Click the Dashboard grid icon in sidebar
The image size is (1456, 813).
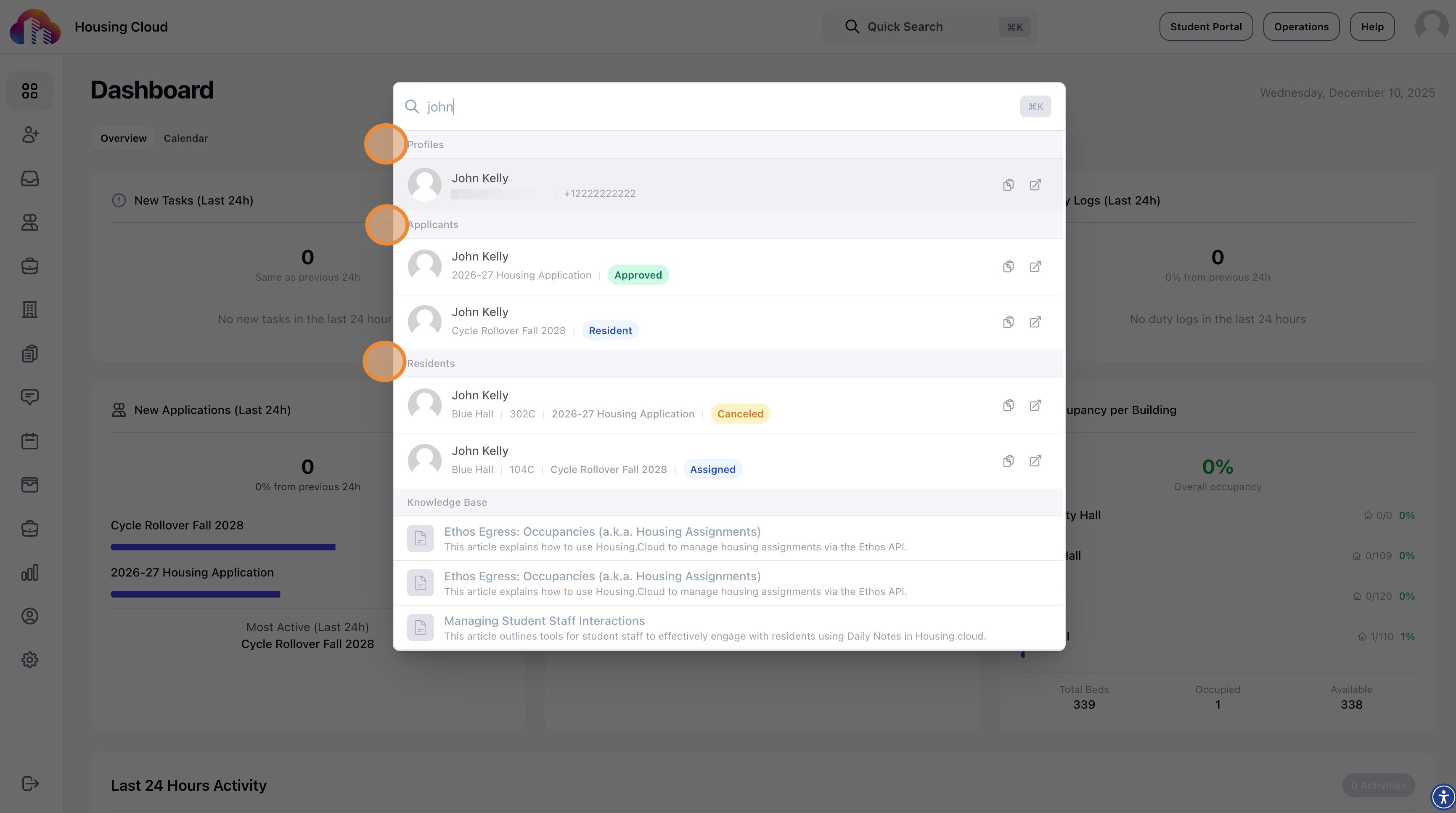point(29,91)
